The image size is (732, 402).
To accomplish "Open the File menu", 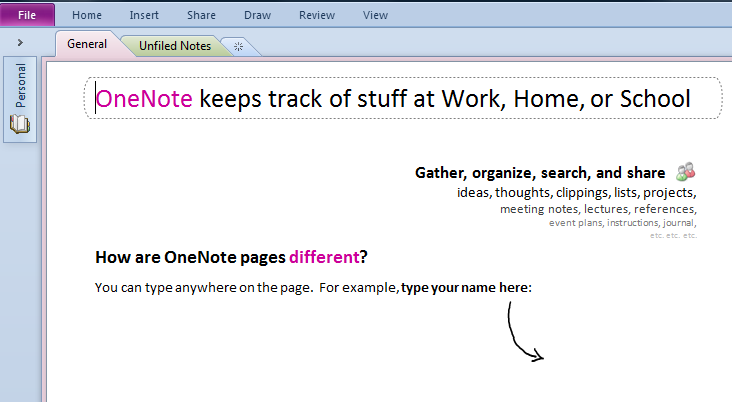I will click(27, 15).
